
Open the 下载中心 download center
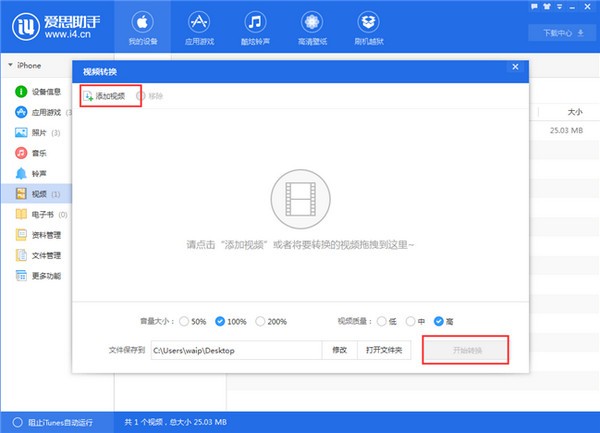coord(563,33)
